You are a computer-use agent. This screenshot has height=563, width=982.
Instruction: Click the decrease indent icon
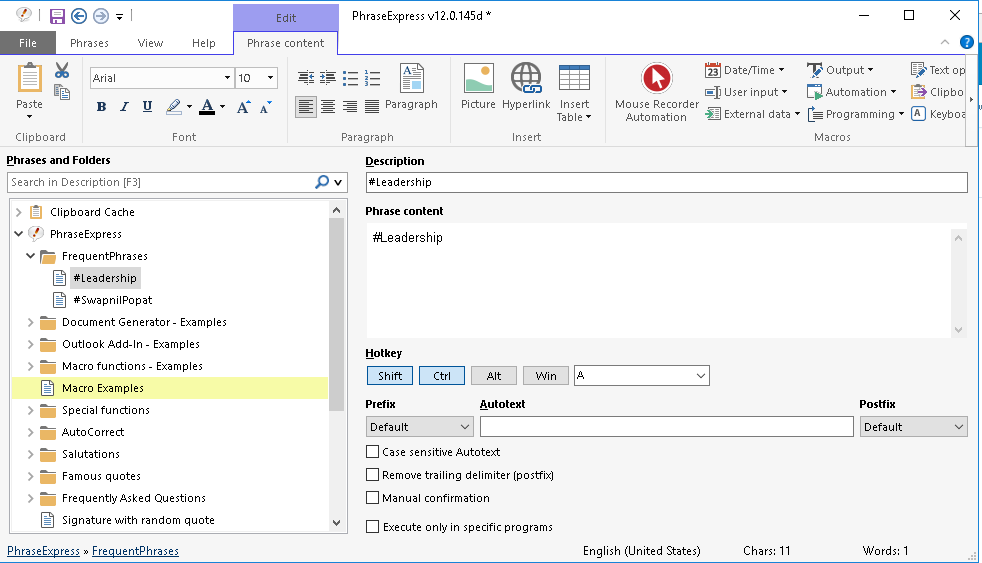[306, 78]
